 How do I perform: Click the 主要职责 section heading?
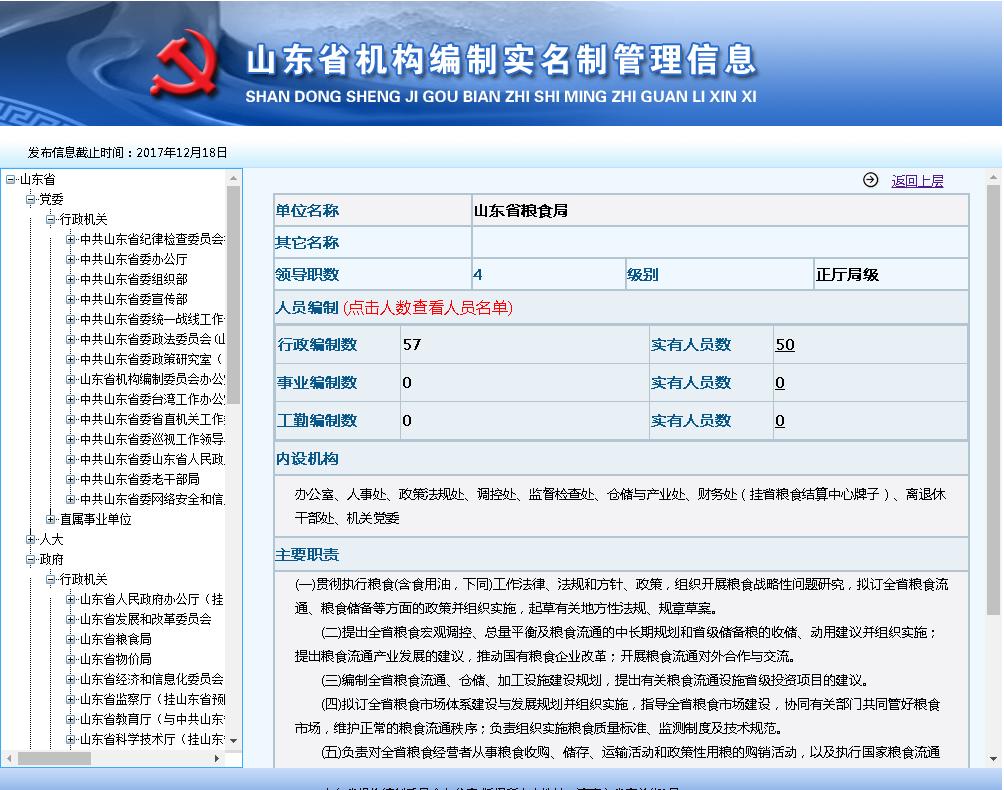tap(307, 554)
